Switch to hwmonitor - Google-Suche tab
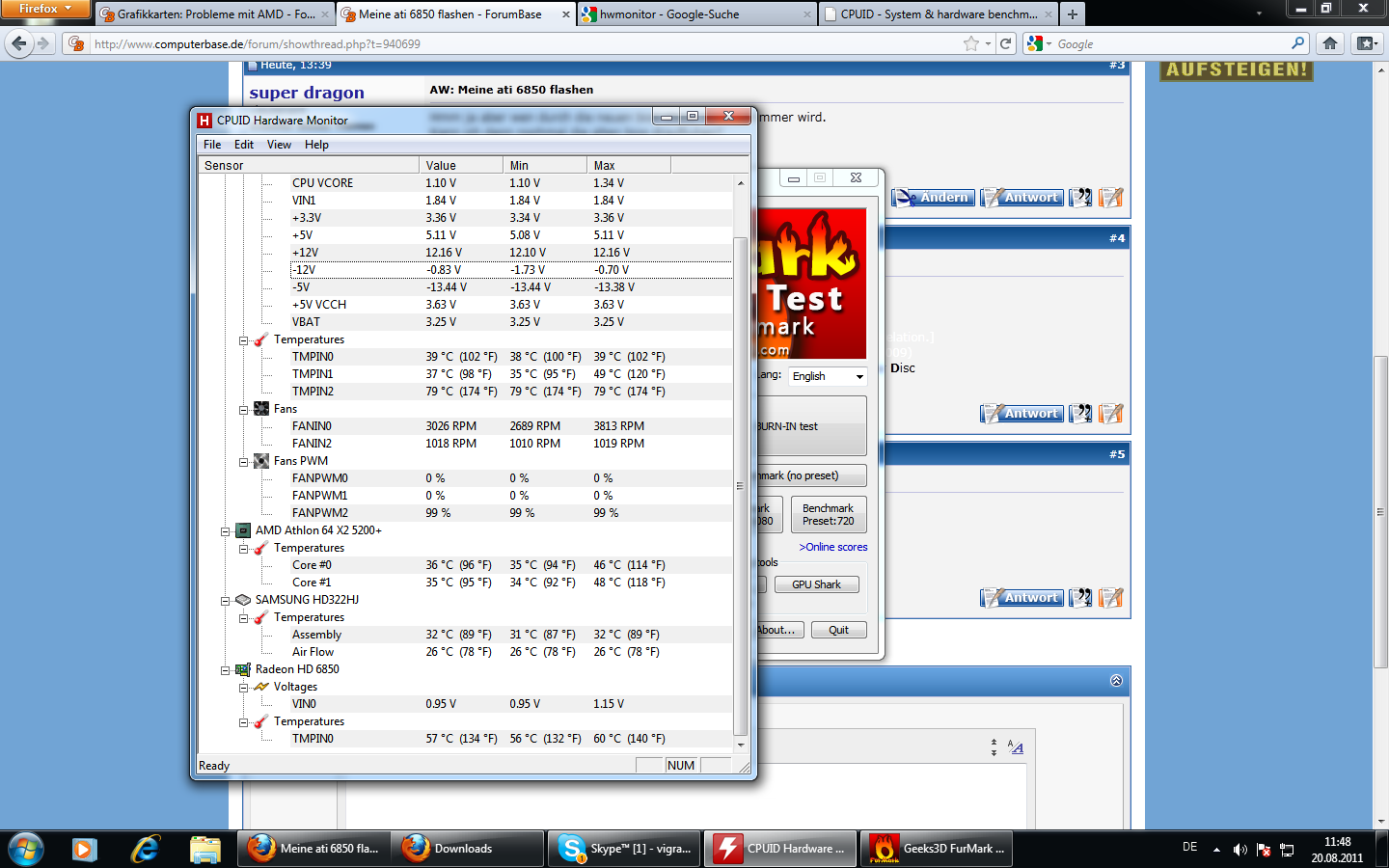This screenshot has width=1389, height=868. [696, 14]
